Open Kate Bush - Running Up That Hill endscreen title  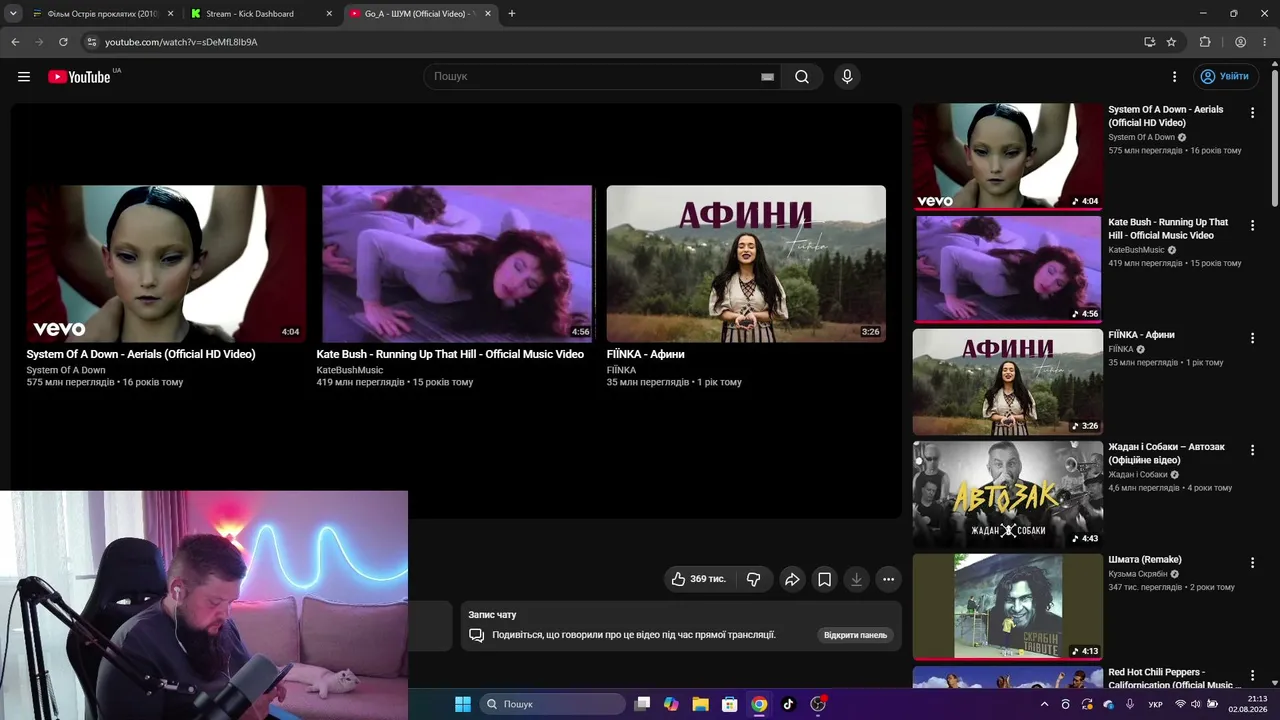point(450,354)
